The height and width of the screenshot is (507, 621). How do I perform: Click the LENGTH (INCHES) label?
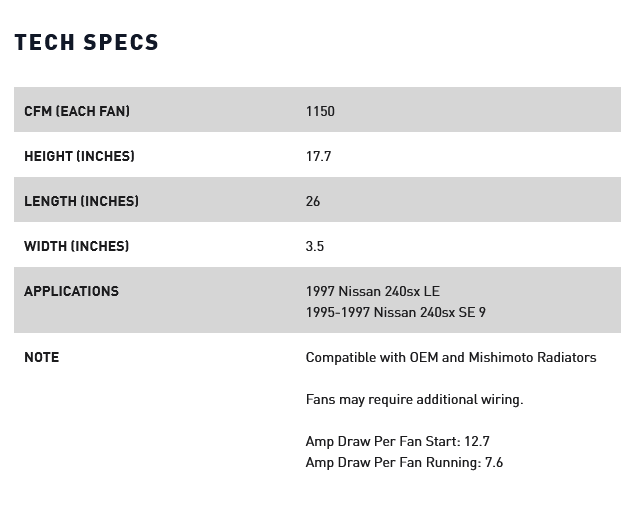[81, 201]
